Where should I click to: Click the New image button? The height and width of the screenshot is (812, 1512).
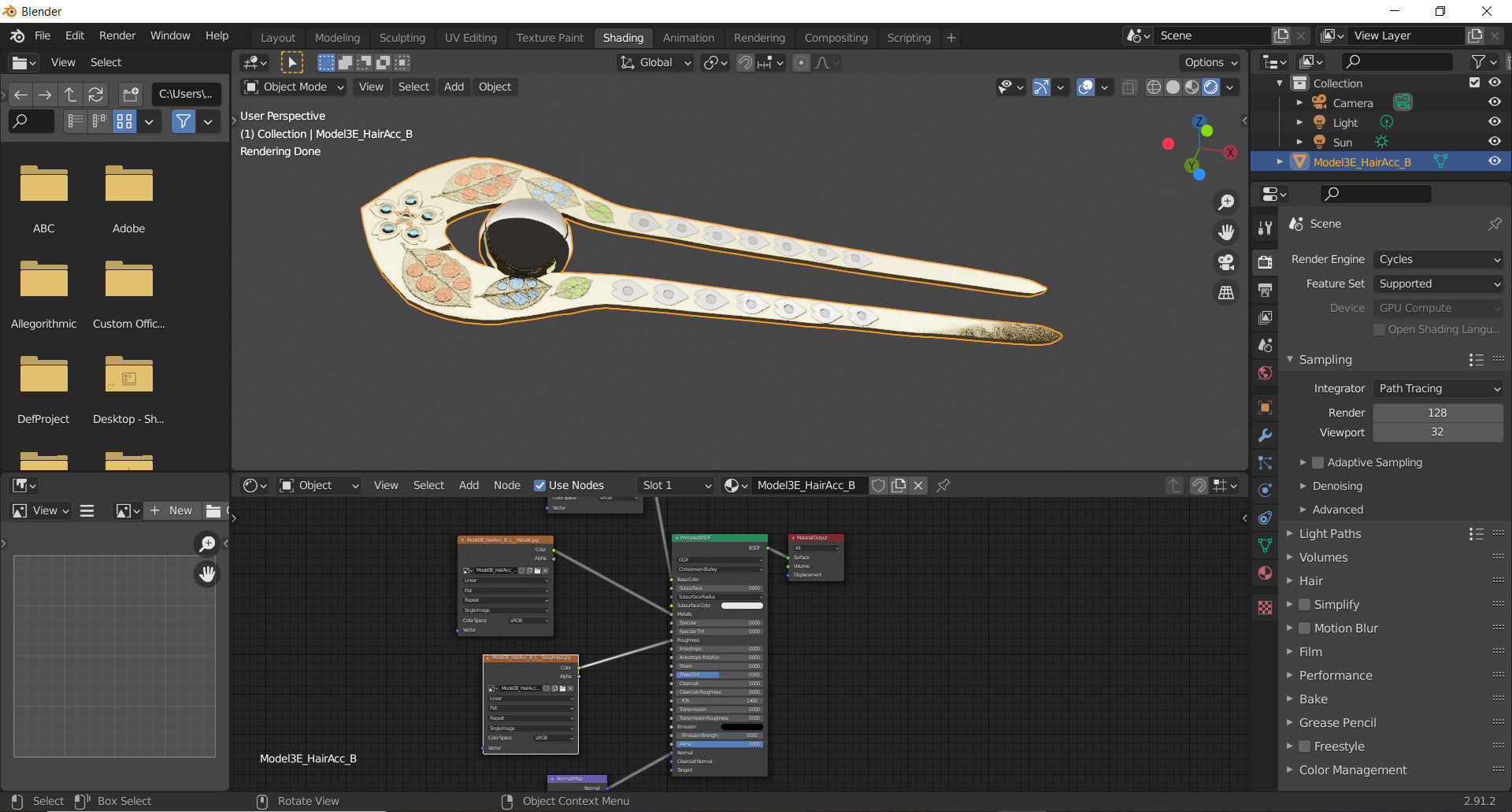point(172,510)
